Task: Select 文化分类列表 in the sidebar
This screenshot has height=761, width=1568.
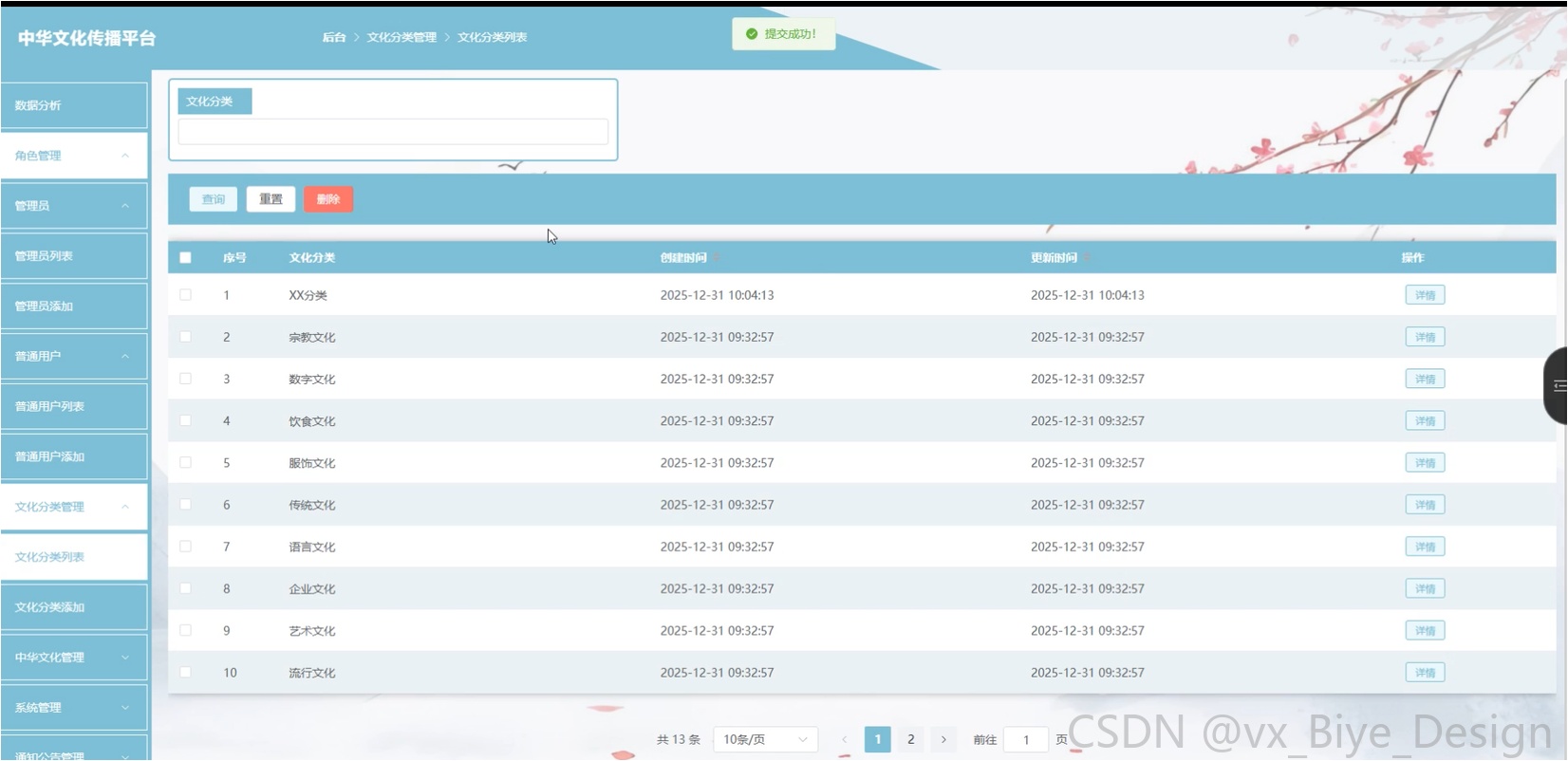Action: 74,557
